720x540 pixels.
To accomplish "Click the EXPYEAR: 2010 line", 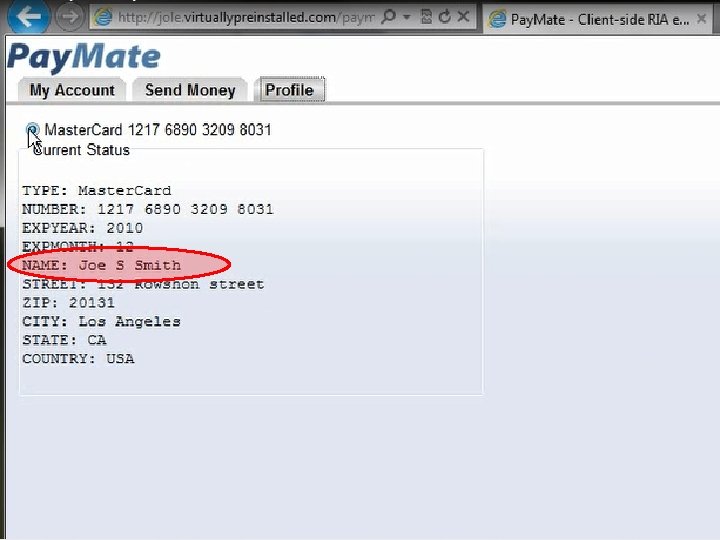I will 82,228.
